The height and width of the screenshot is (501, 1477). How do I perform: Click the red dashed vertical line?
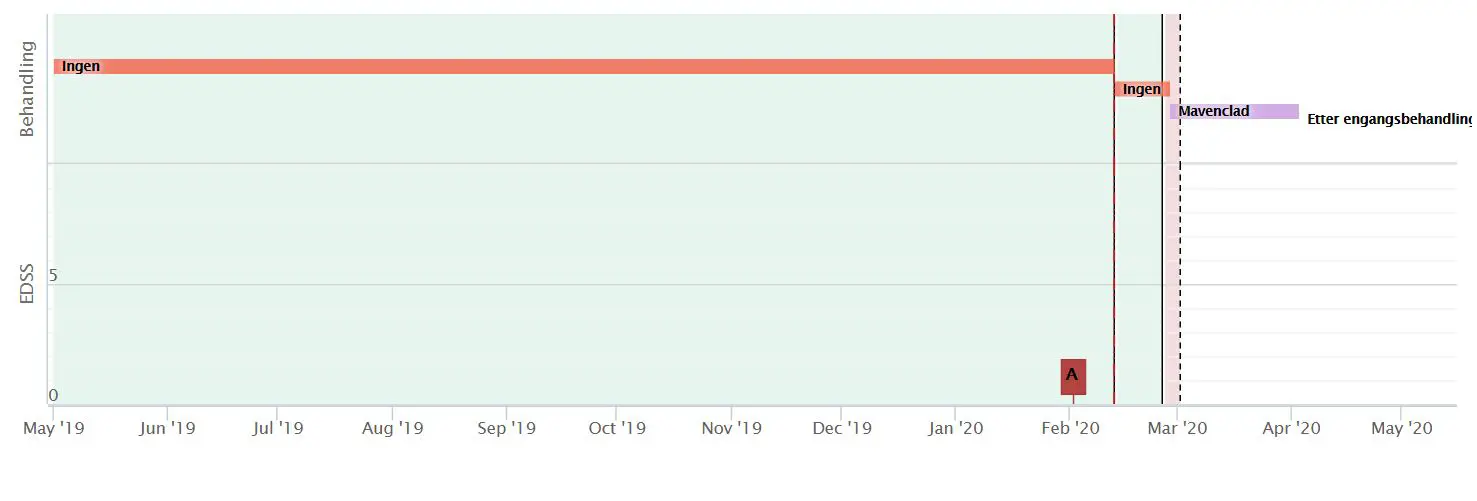pos(1114,250)
